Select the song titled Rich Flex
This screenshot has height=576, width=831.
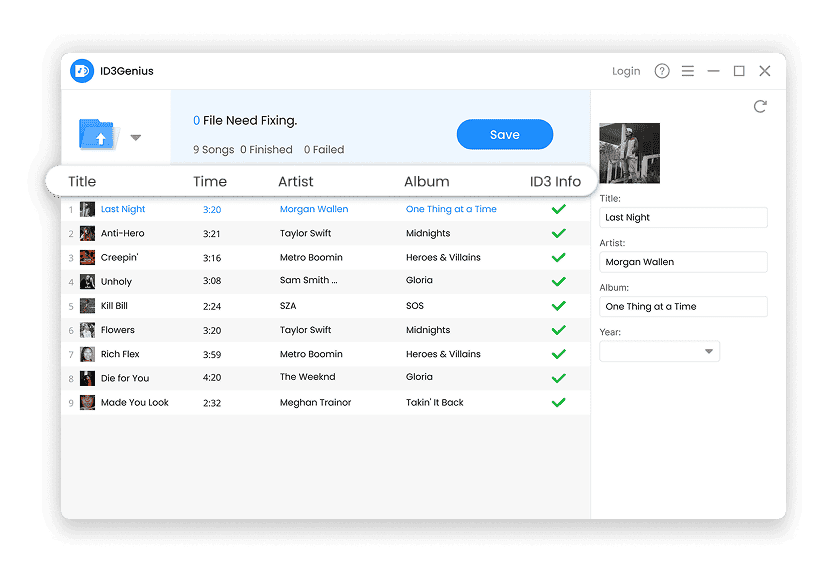click(x=120, y=354)
